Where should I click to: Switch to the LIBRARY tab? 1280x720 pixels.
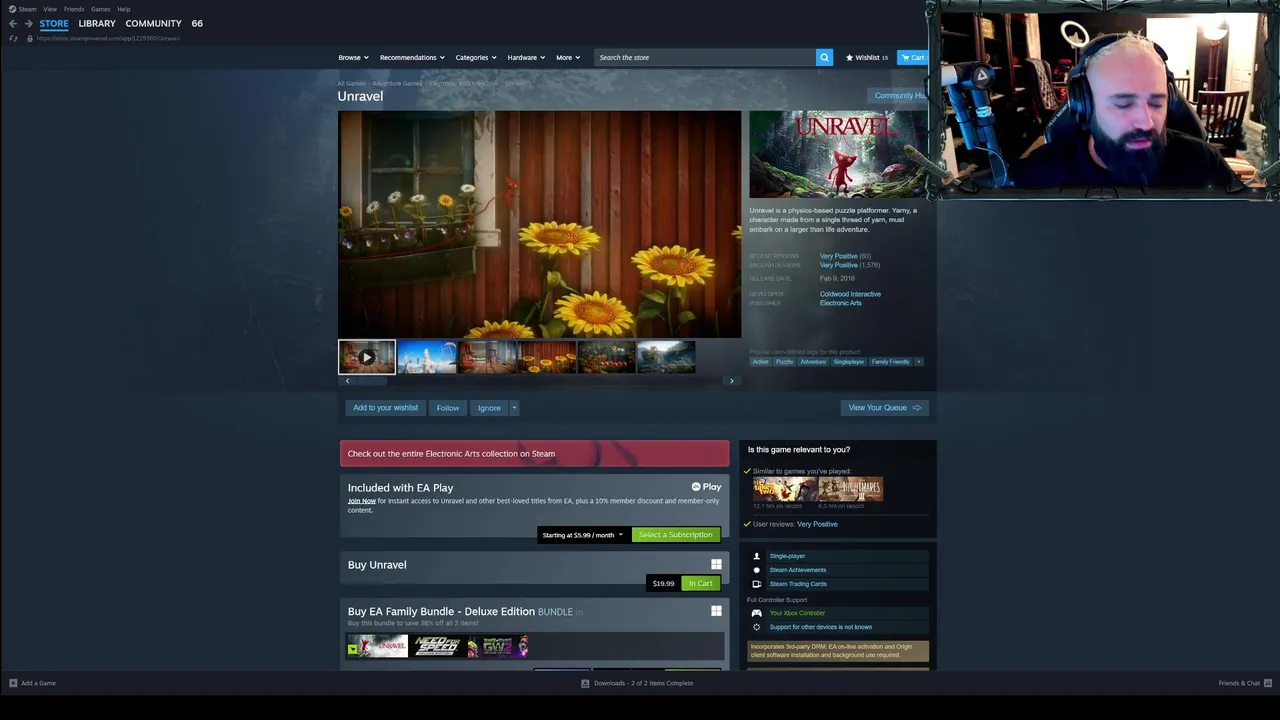click(97, 23)
